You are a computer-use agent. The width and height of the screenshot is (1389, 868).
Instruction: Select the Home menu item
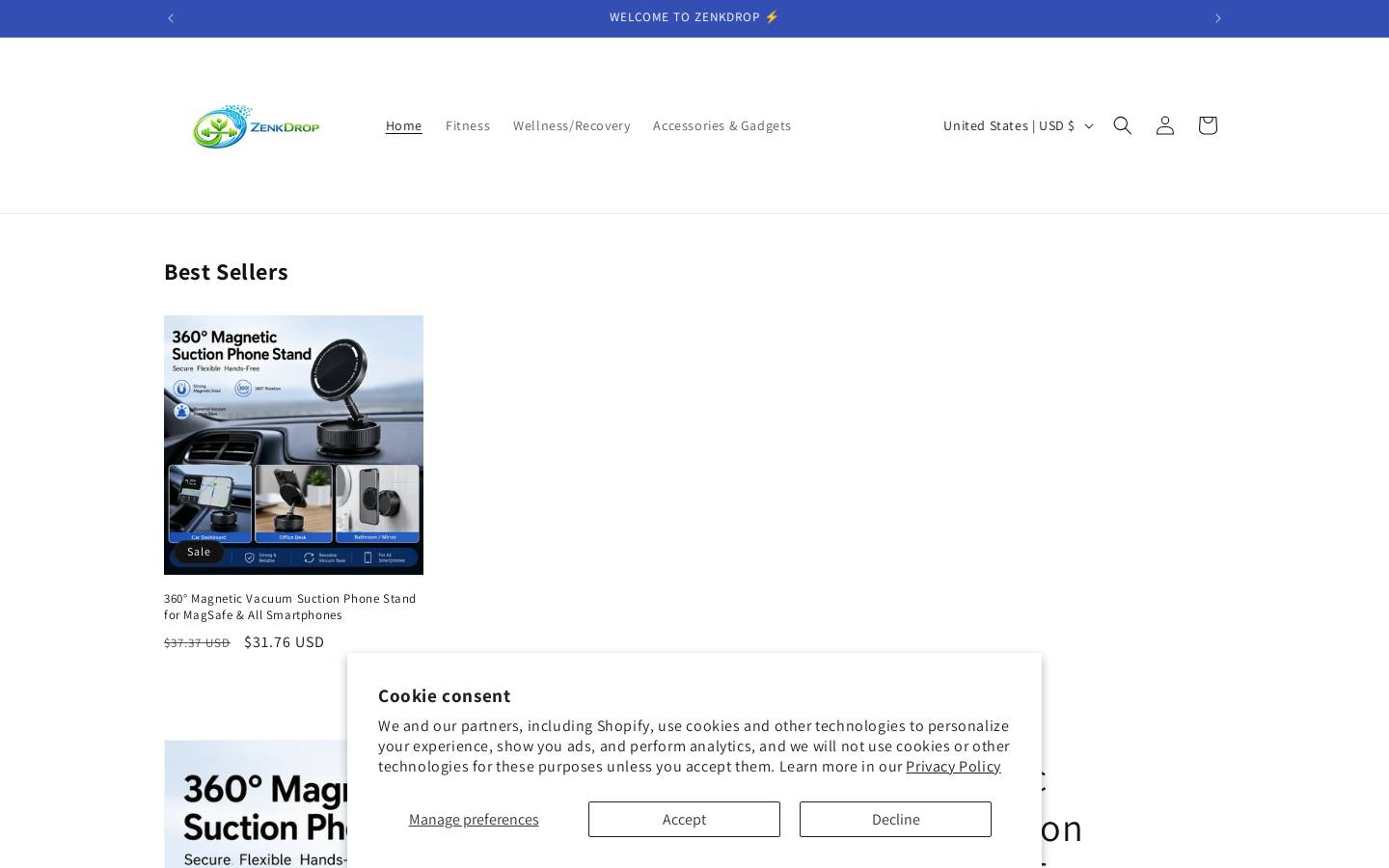(403, 125)
